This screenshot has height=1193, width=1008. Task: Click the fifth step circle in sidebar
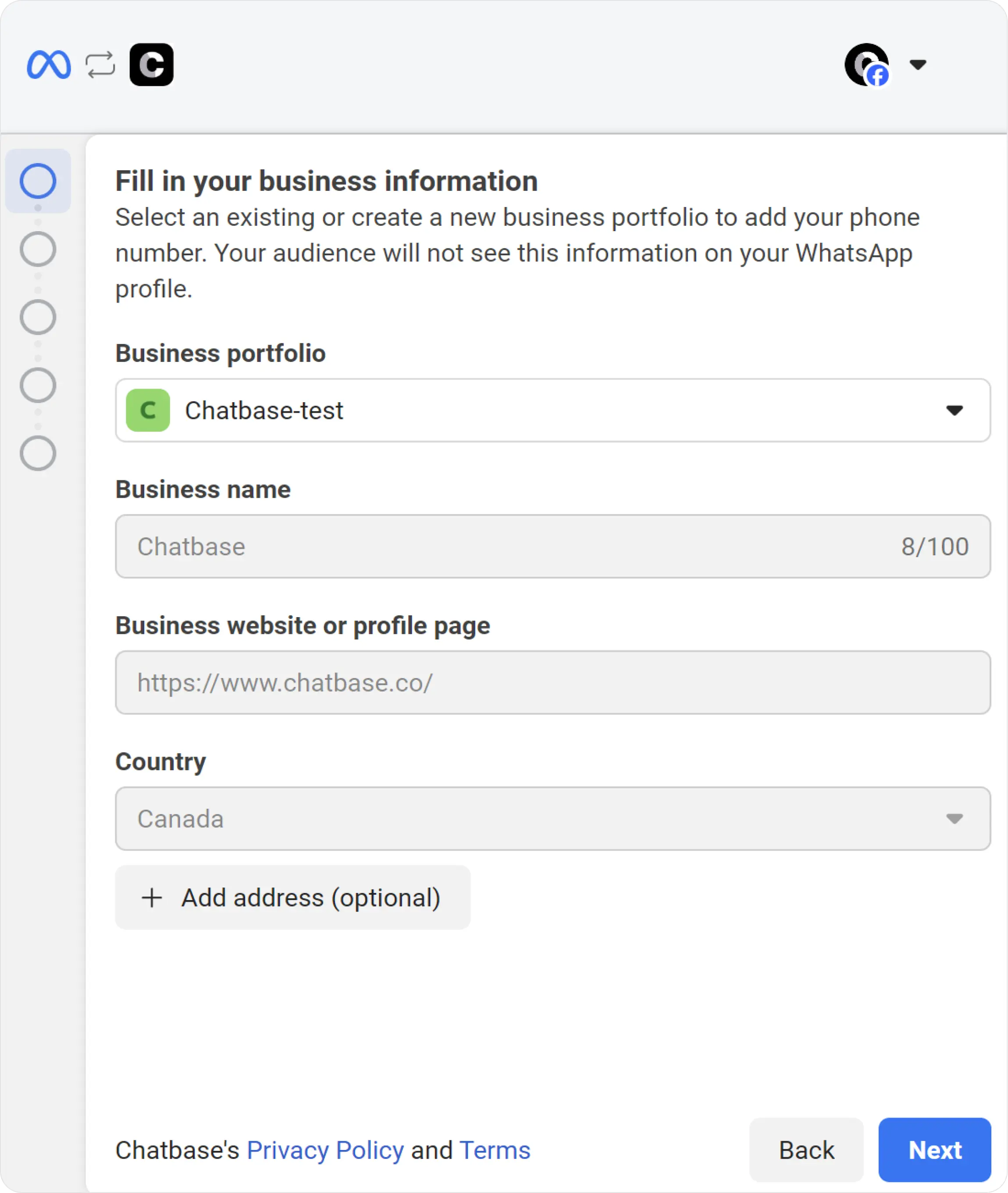coord(38,454)
